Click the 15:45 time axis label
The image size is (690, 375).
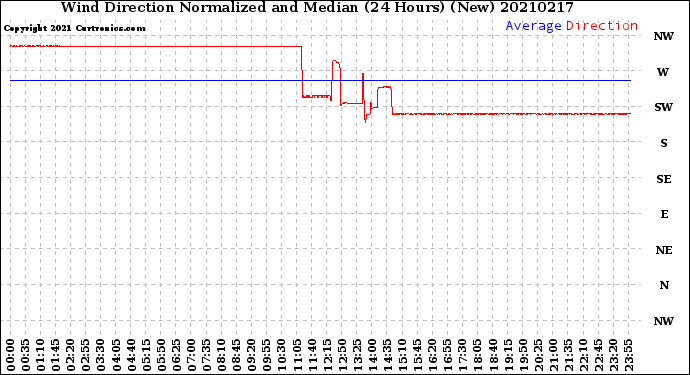point(418,355)
